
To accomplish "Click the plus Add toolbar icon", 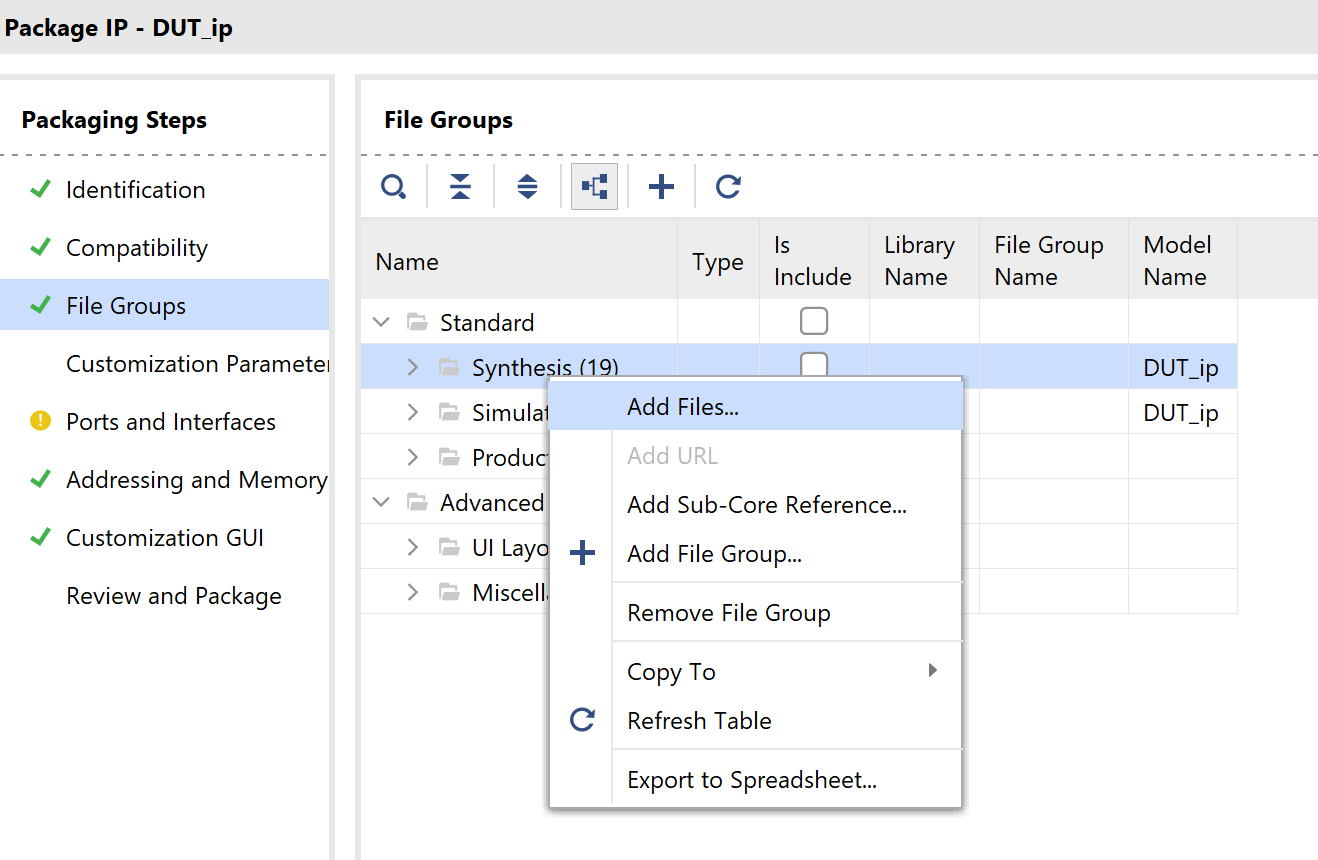I will [661, 187].
